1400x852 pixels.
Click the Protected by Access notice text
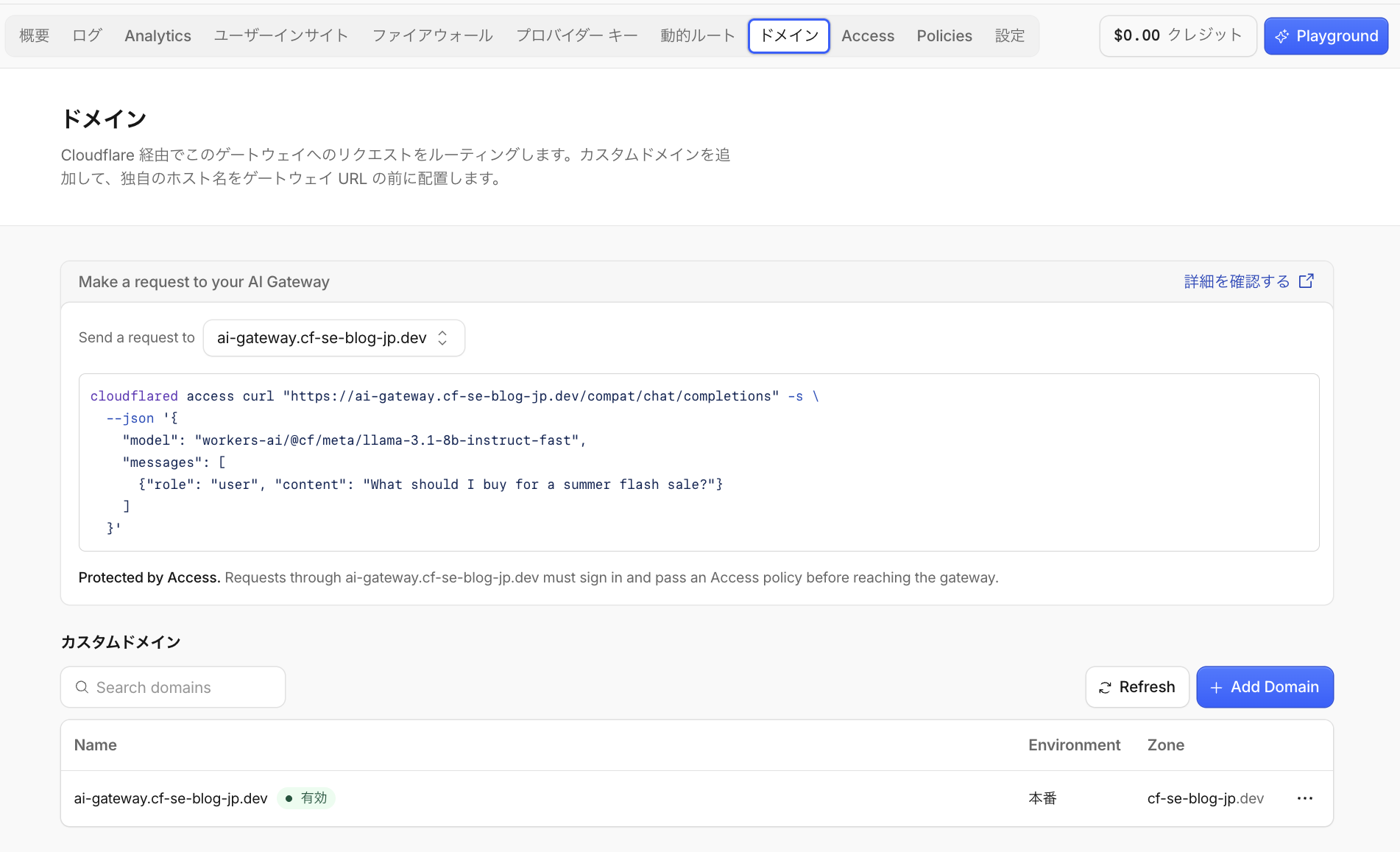coord(538,578)
